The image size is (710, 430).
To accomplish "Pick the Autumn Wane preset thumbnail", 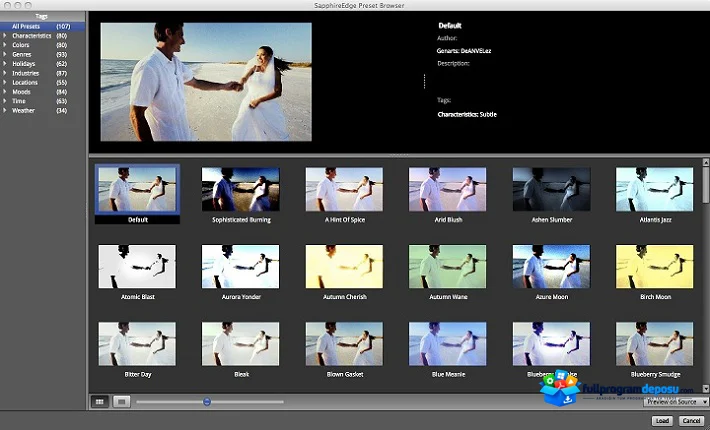I will 447,267.
